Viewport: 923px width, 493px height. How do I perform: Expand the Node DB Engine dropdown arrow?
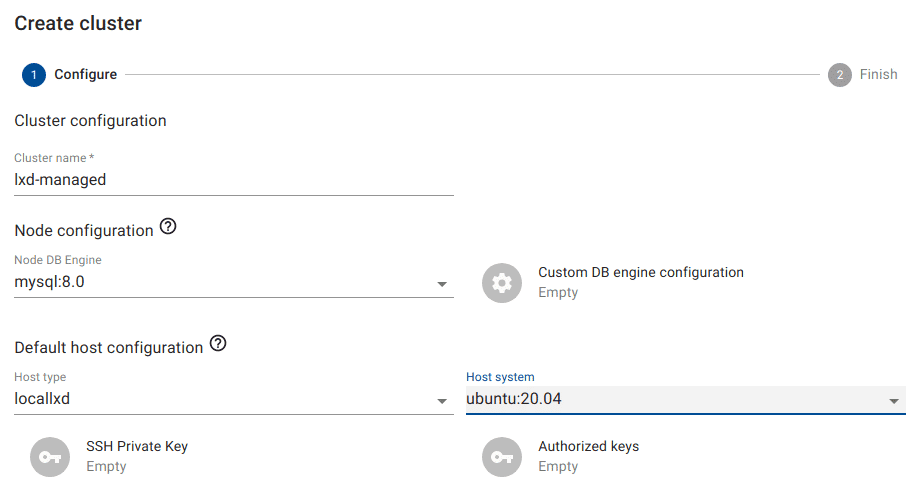(442, 285)
